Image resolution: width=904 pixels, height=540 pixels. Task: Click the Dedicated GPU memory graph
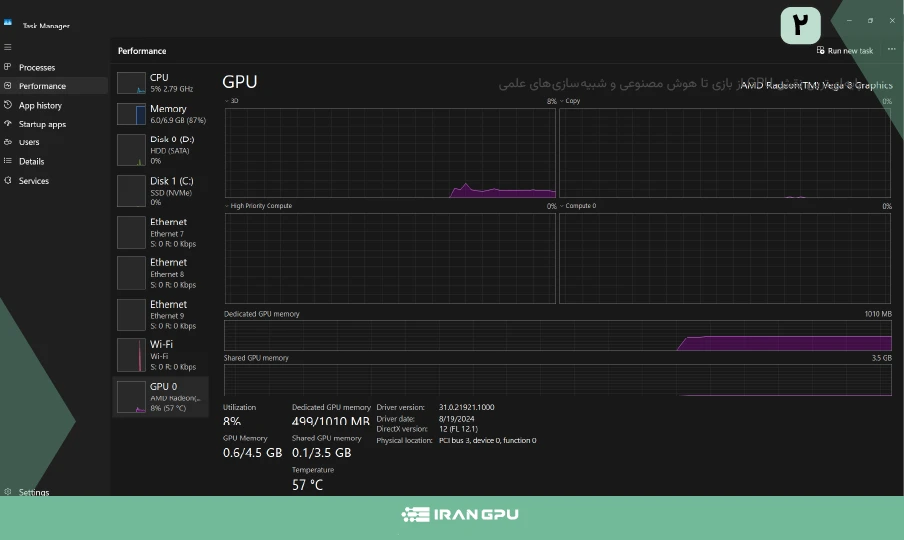(x=558, y=335)
